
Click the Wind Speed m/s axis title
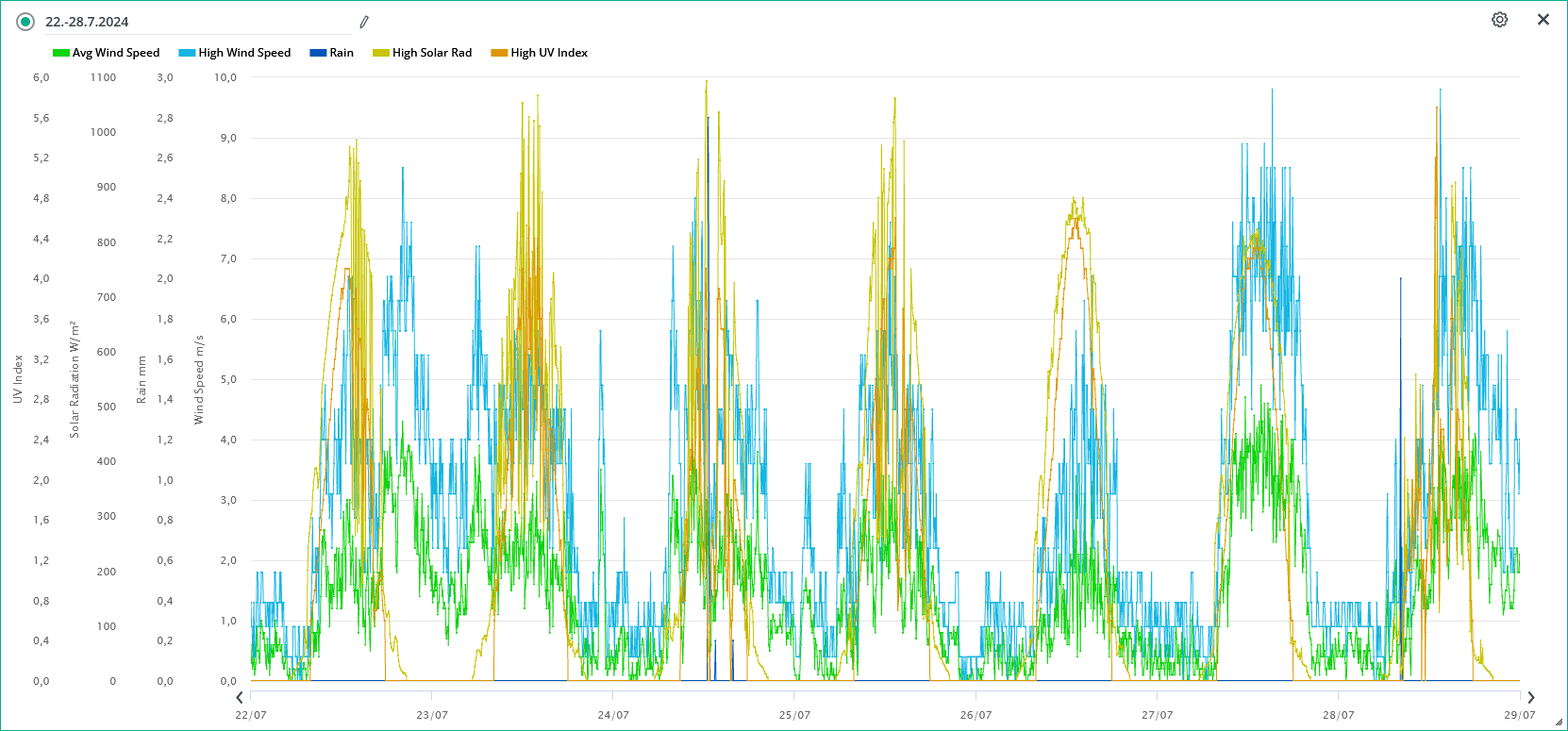(x=199, y=379)
